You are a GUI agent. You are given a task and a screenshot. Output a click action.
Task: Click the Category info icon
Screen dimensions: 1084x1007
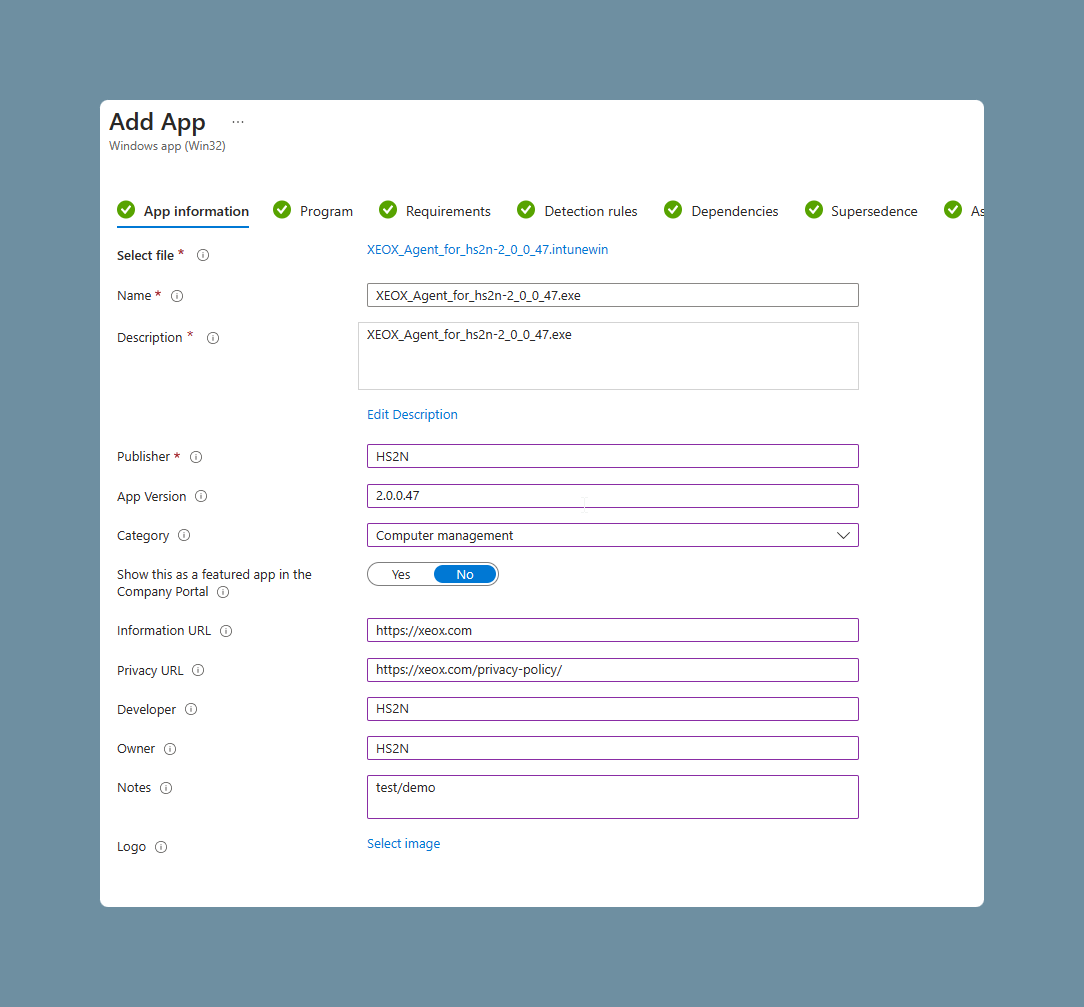[184, 535]
